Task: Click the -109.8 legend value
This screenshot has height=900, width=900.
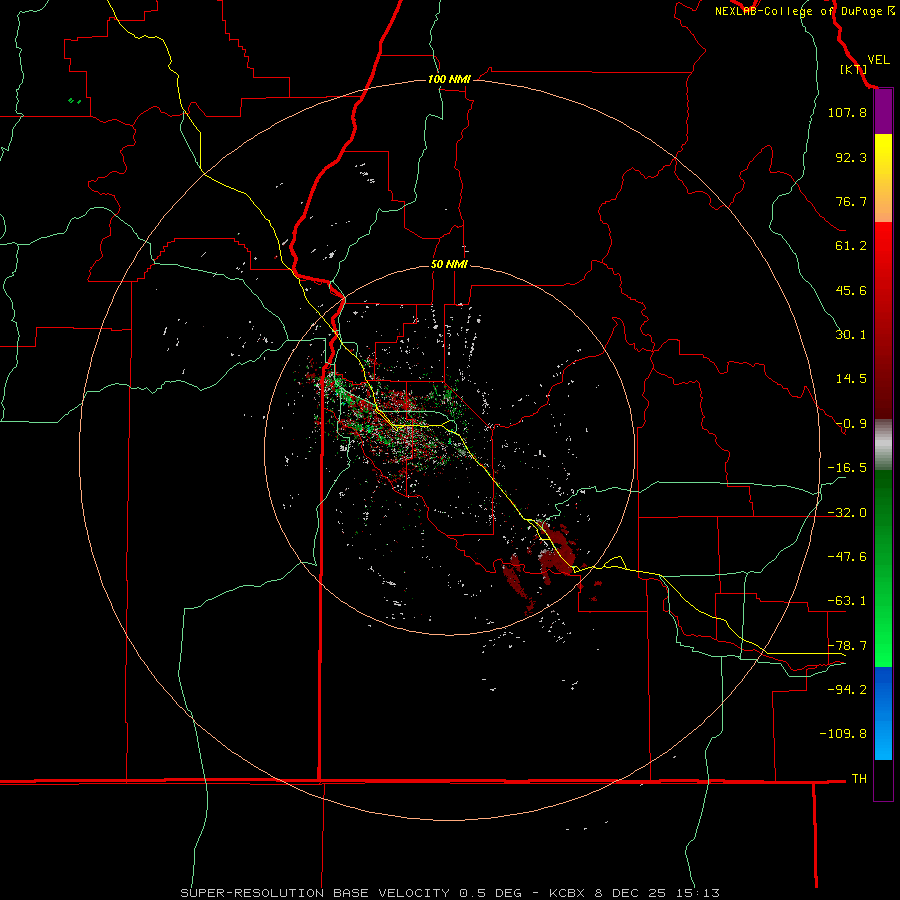Action: [x=843, y=734]
